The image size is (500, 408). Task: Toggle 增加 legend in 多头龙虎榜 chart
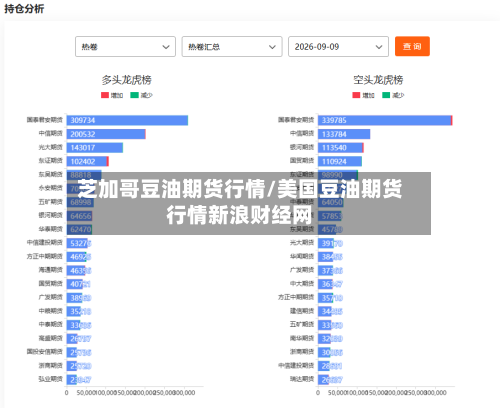pyautogui.click(x=112, y=95)
